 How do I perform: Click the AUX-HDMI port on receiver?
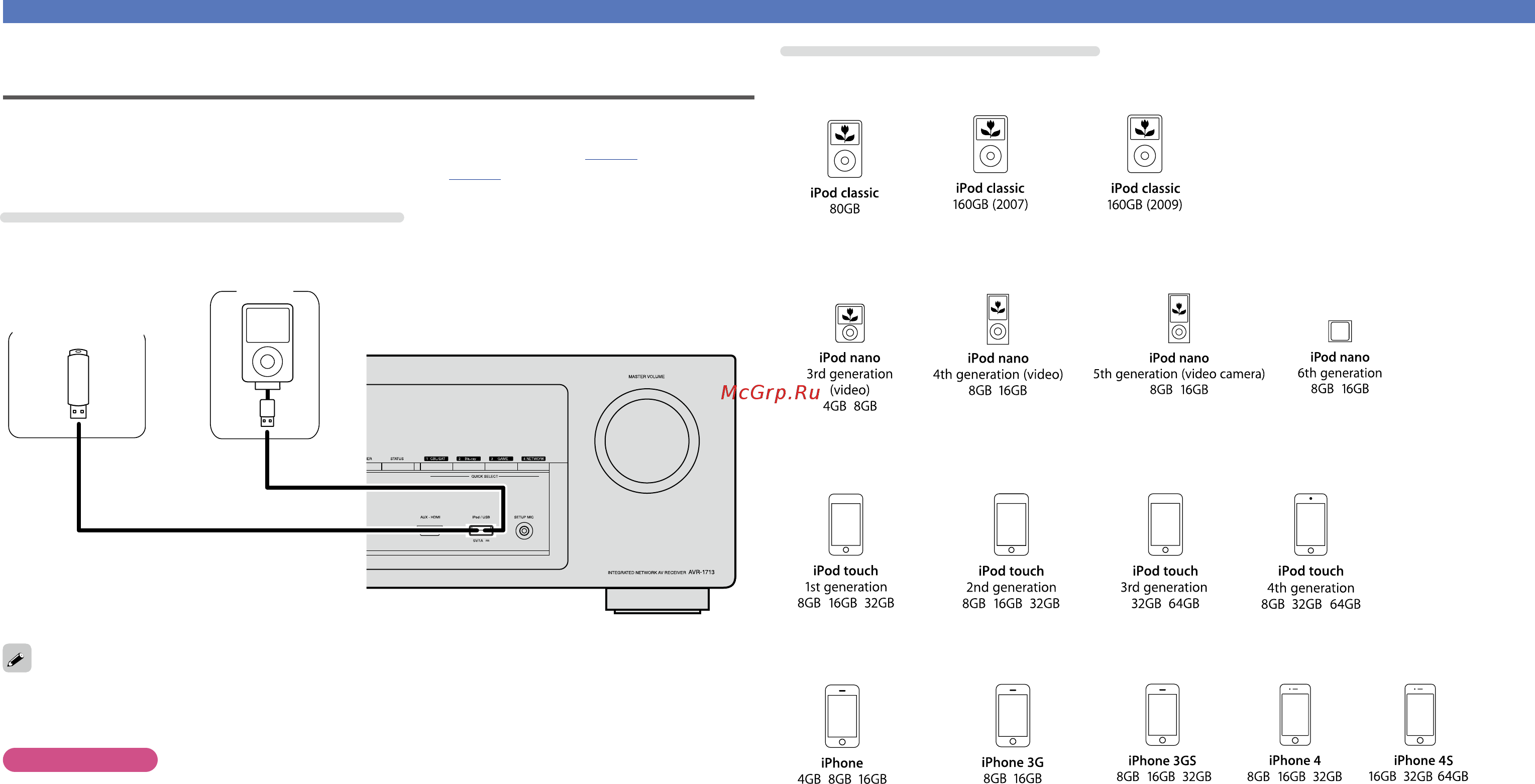coord(430,530)
